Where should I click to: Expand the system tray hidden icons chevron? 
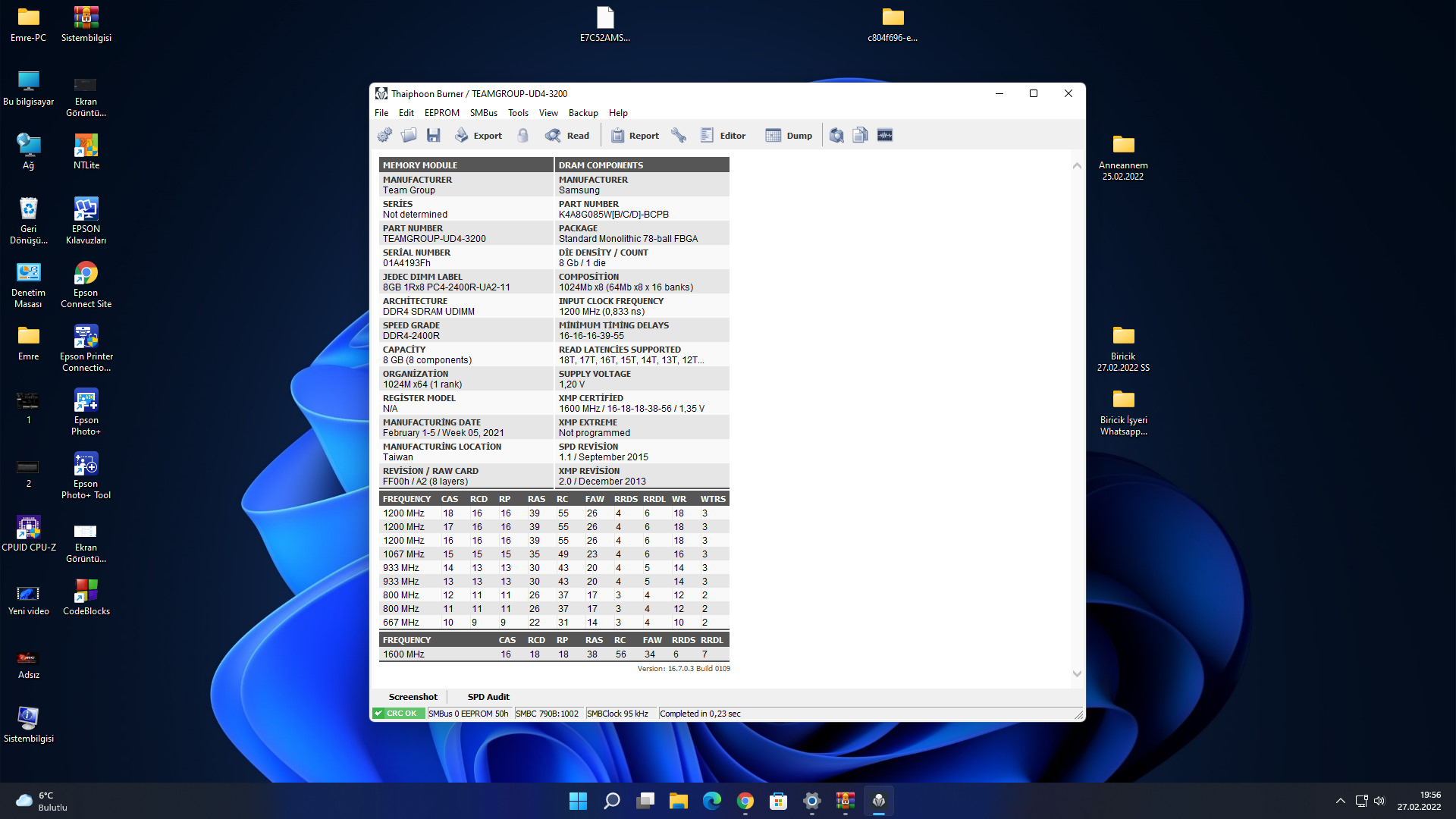(1340, 801)
